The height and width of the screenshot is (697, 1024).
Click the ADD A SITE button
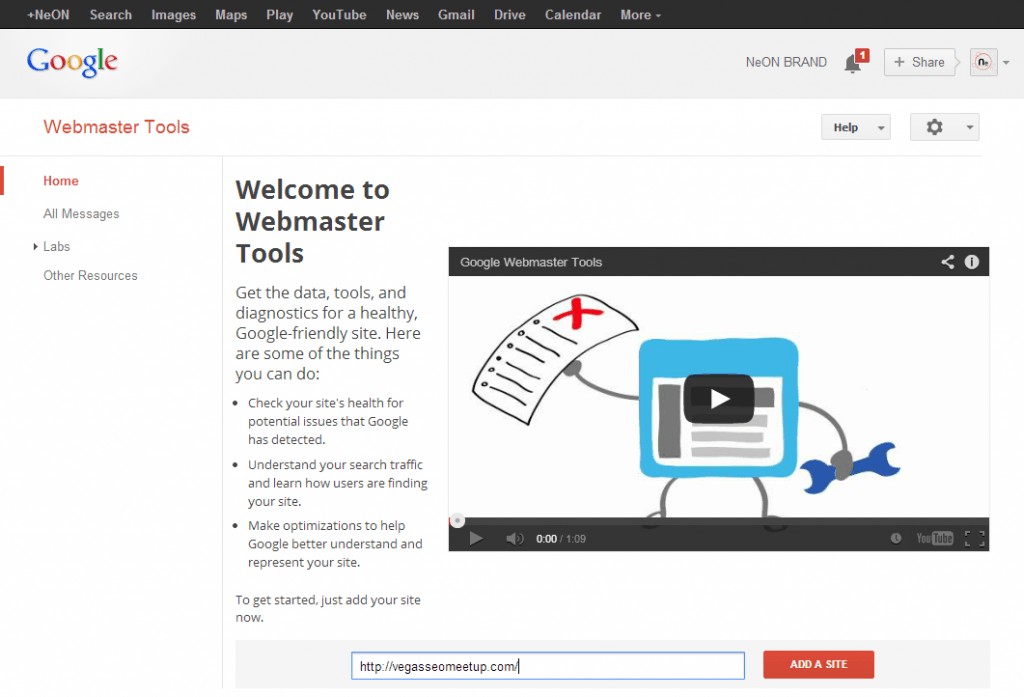pyautogui.click(x=818, y=664)
